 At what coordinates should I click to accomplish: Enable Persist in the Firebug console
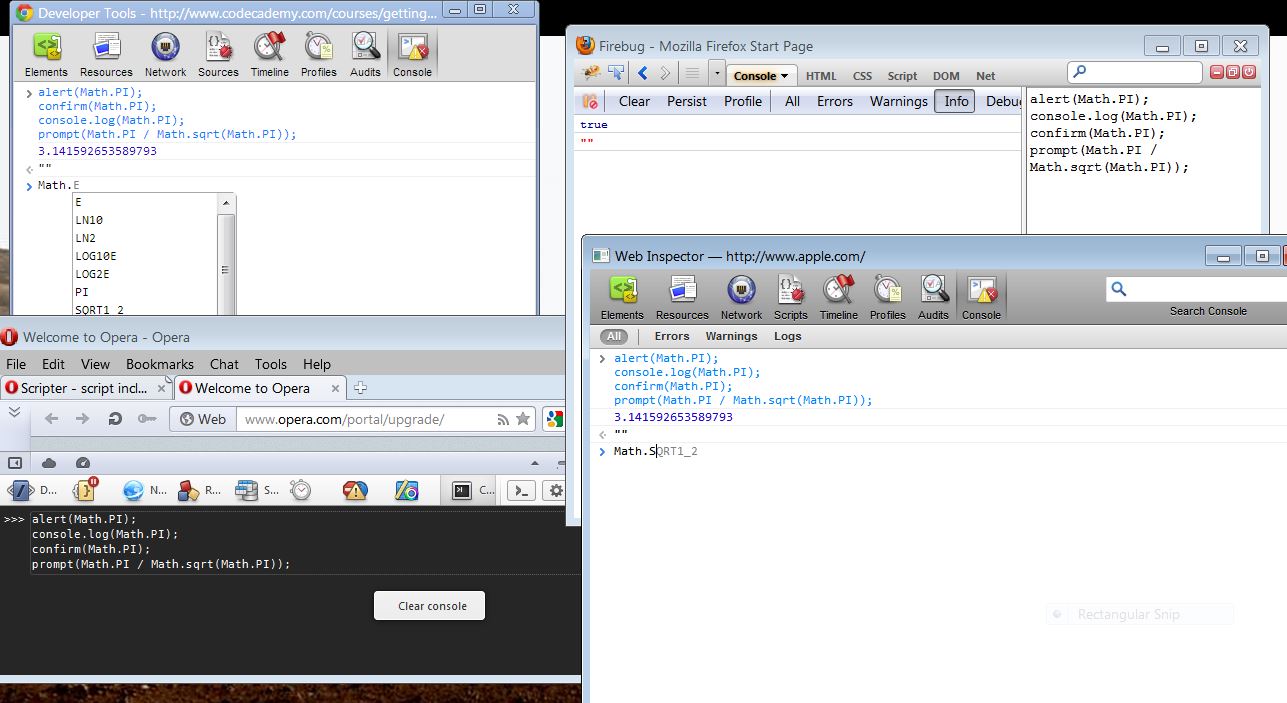[x=686, y=101]
